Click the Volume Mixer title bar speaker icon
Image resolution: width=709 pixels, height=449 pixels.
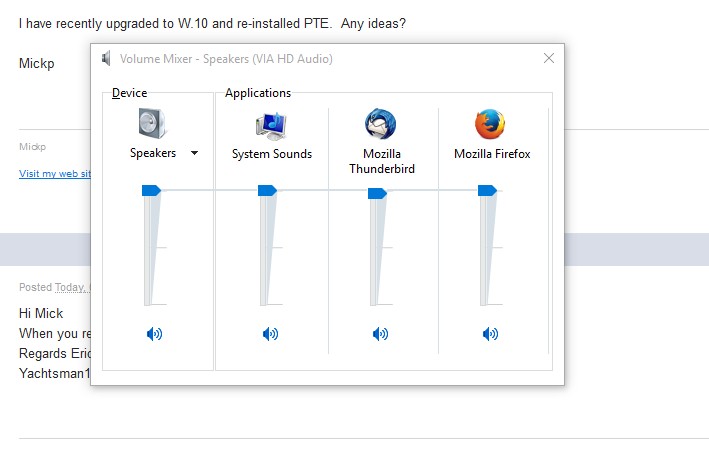(107, 58)
